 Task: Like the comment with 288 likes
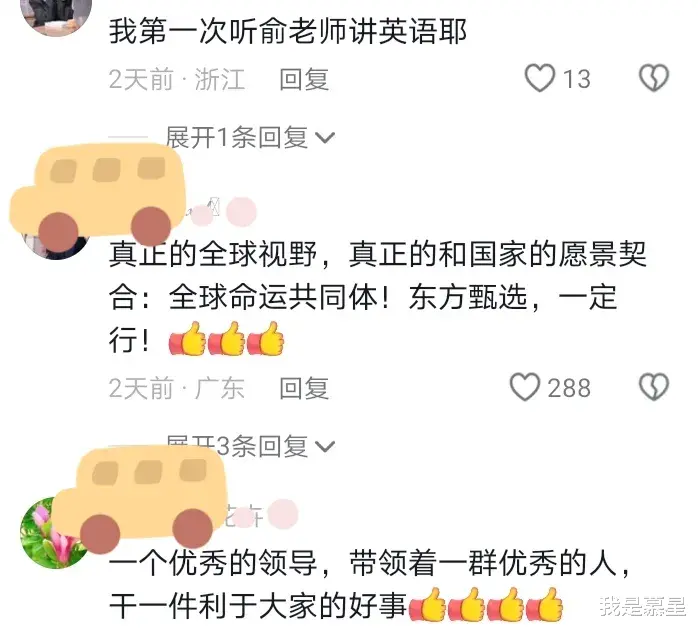coord(525,387)
